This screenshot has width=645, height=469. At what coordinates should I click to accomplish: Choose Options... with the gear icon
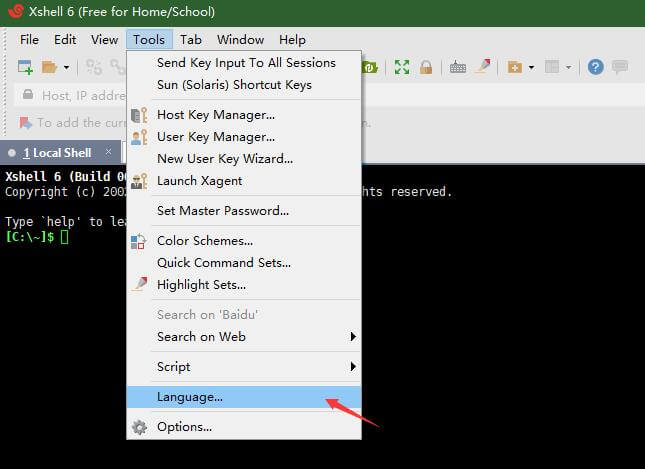pyautogui.click(x=184, y=427)
